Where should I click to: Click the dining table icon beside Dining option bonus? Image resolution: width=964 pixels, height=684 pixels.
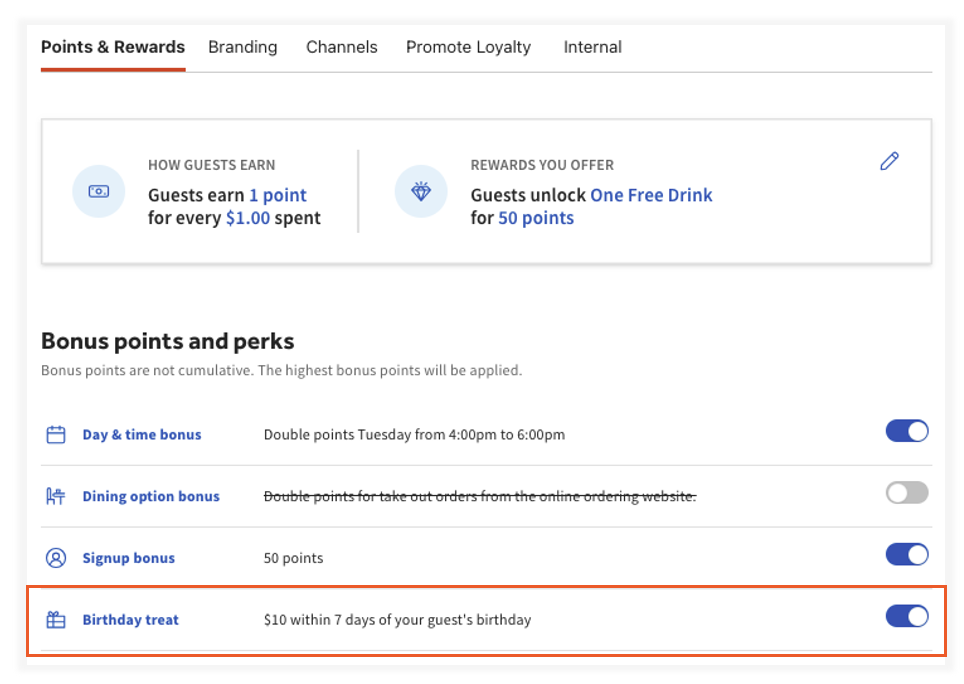(54, 496)
